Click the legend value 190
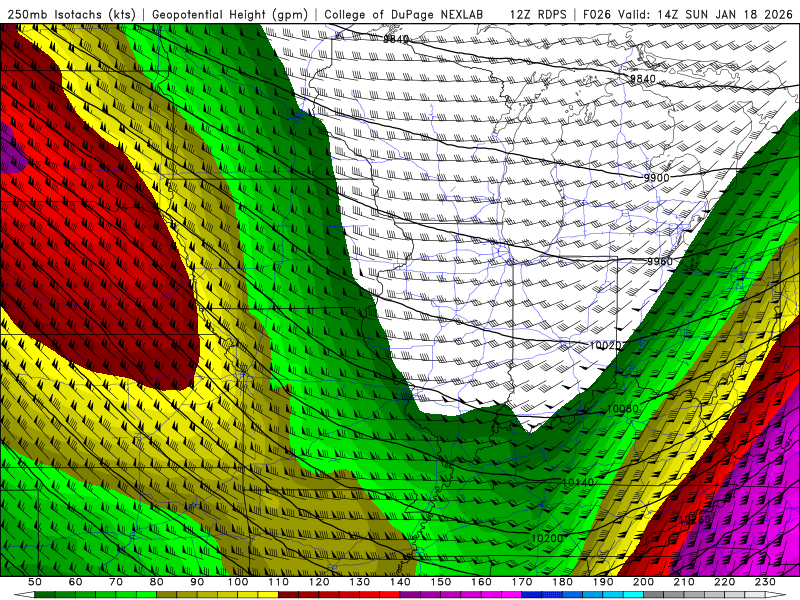 click(603, 582)
